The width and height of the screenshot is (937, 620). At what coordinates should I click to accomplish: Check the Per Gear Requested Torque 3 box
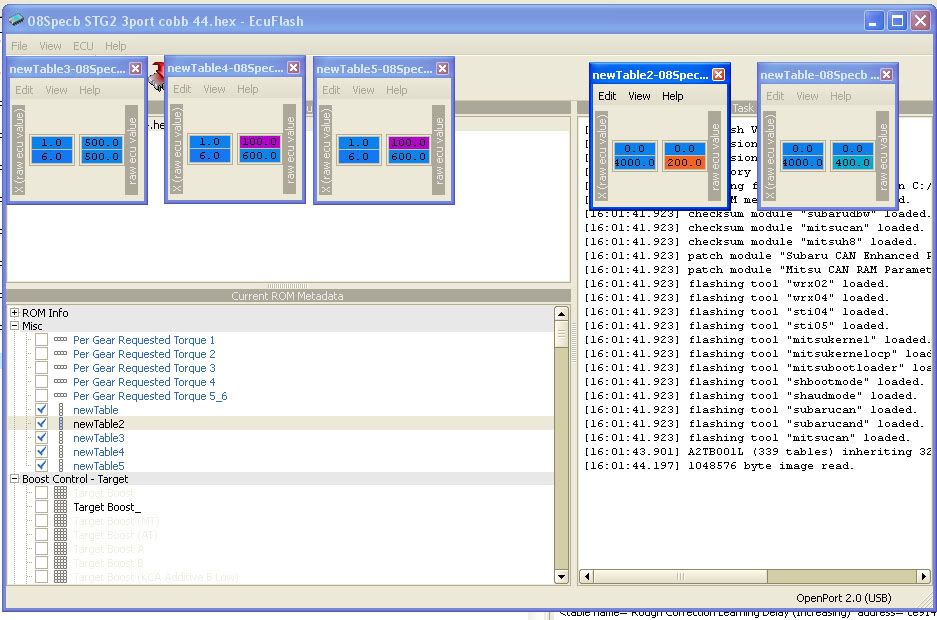coord(41,368)
